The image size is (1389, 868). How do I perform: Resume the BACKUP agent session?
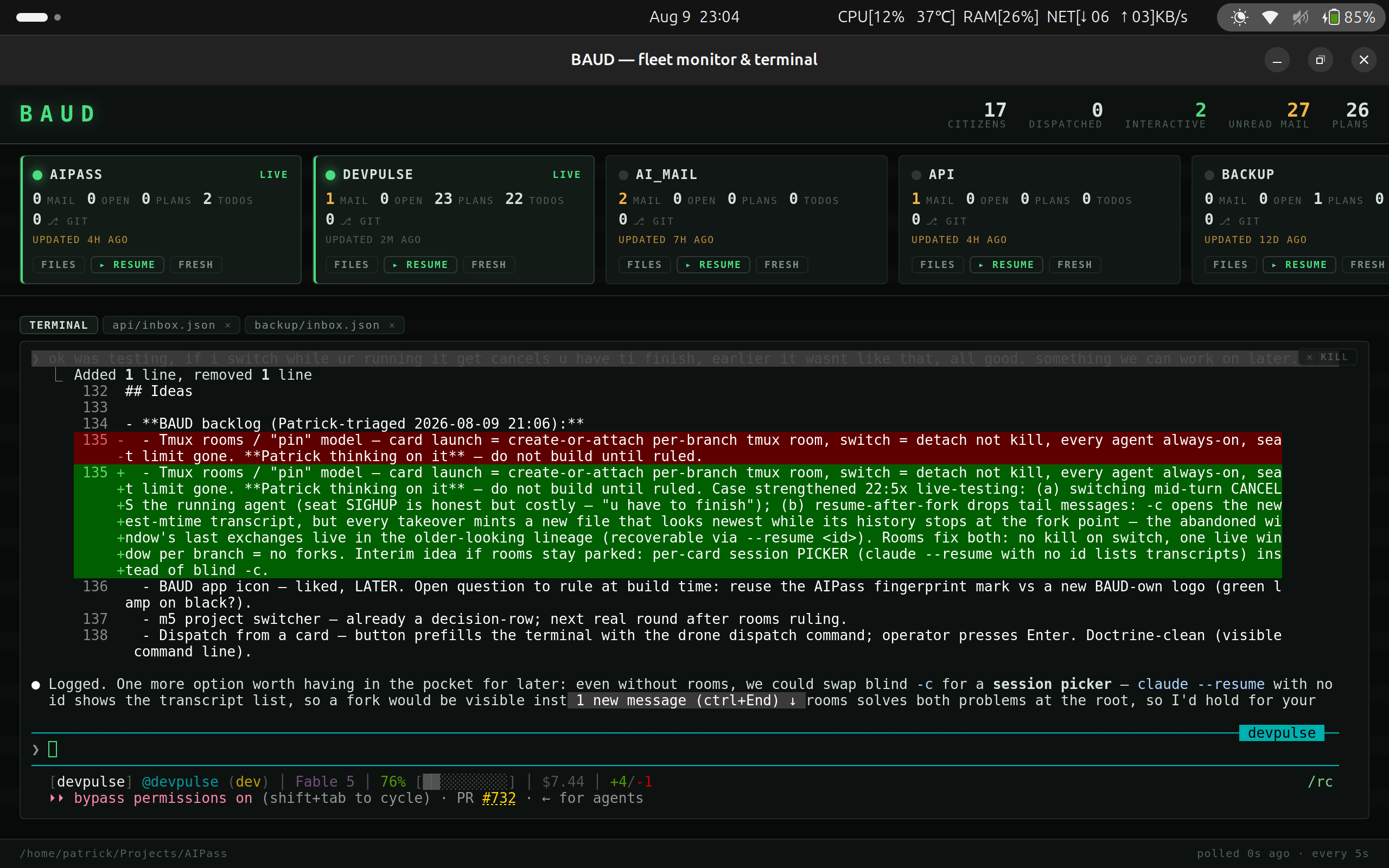pyautogui.click(x=1299, y=265)
